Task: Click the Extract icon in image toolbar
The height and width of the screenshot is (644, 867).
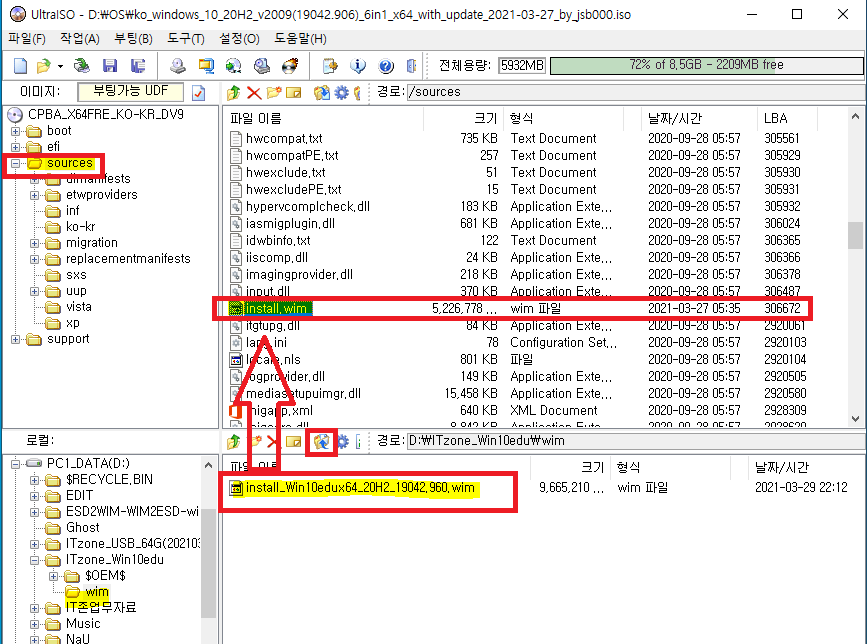Action: 321,92
